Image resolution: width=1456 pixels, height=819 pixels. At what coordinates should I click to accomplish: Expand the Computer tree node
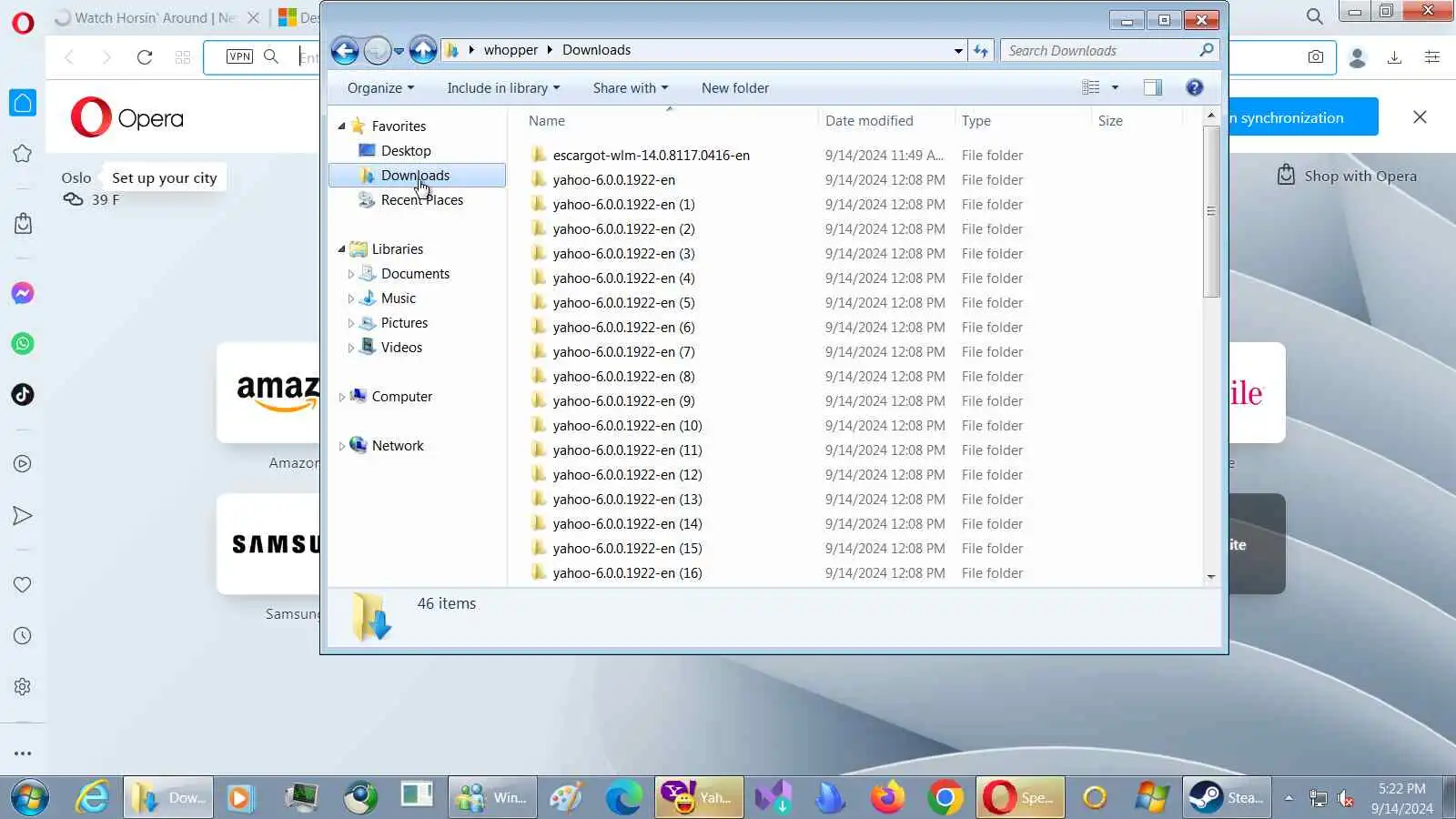(x=342, y=397)
